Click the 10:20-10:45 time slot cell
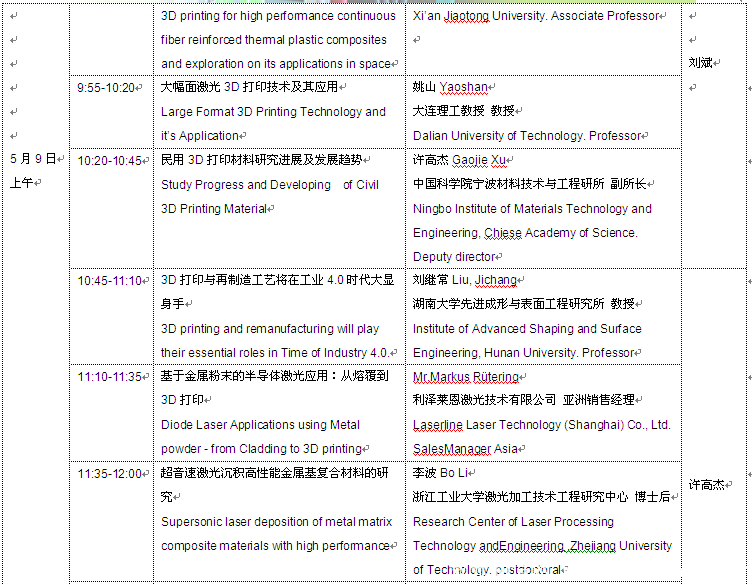752x584 pixels. coord(110,160)
